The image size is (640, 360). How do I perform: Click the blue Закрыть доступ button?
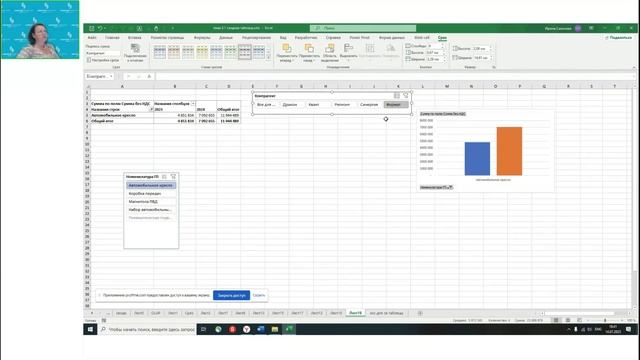tap(231, 295)
